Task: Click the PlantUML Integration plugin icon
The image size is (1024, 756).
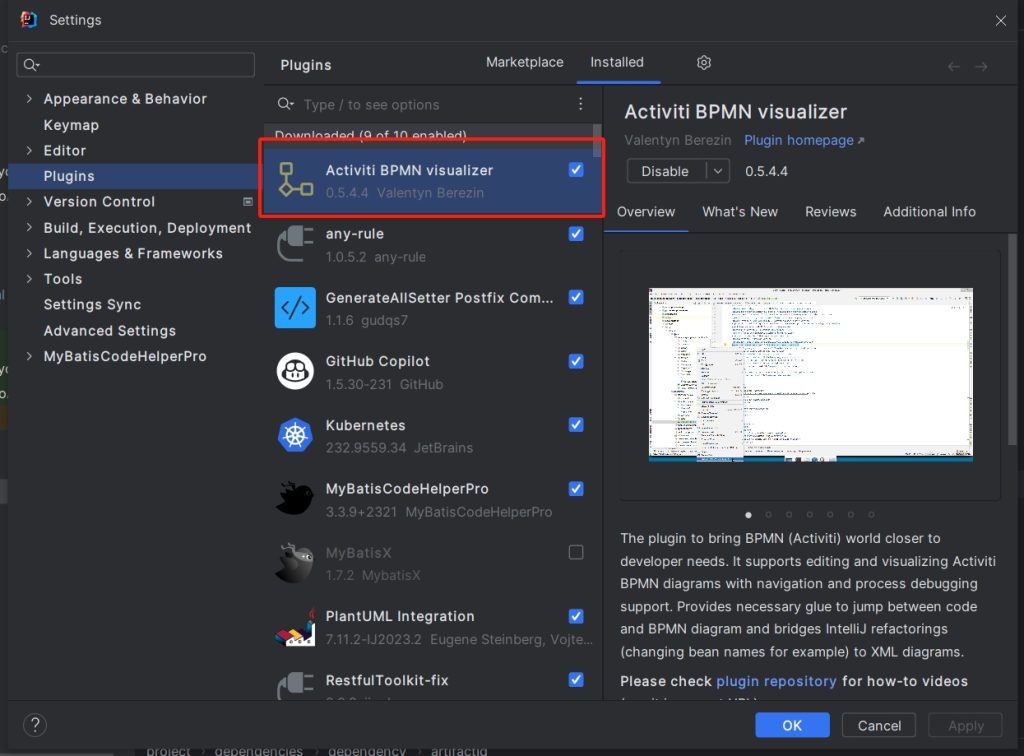Action: [295, 626]
